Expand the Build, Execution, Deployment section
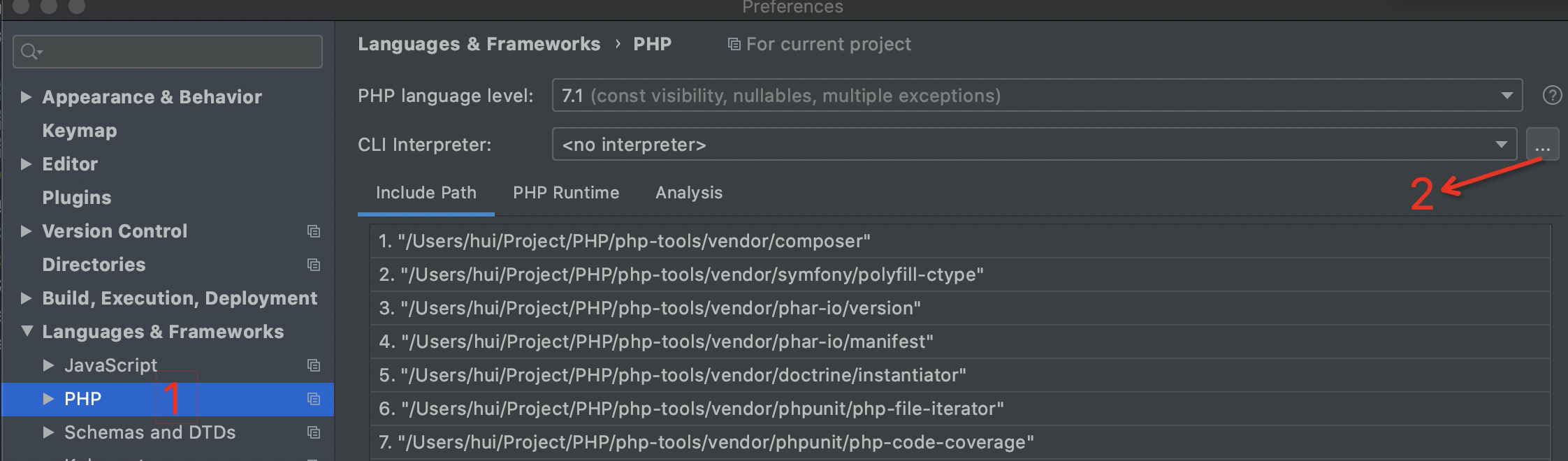This screenshot has height=461, width=1568. [x=26, y=298]
